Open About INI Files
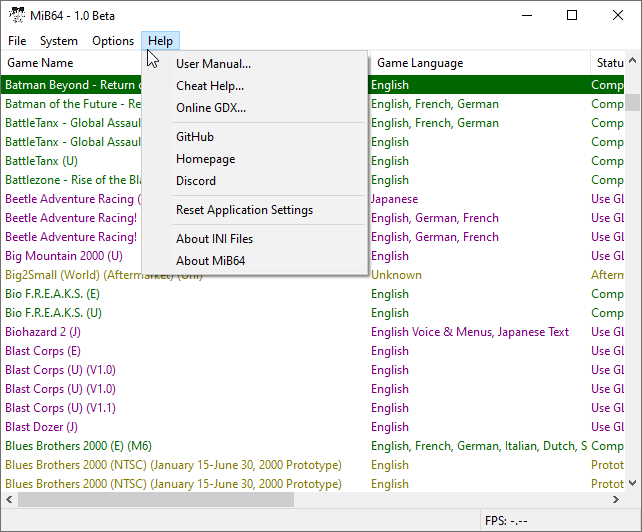The height and width of the screenshot is (532, 642). tap(214, 239)
